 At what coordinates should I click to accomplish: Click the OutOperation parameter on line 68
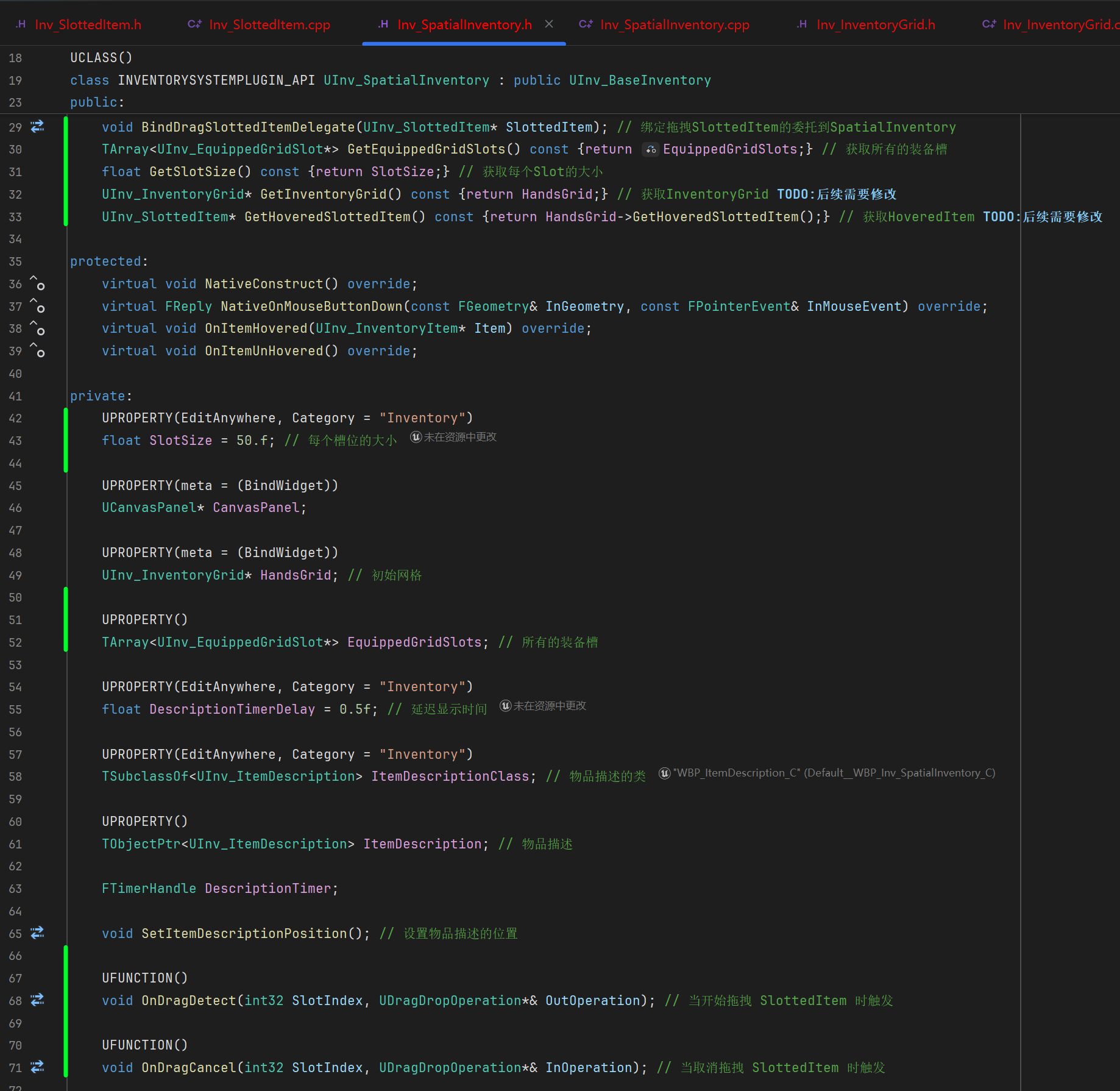[x=593, y=1001]
